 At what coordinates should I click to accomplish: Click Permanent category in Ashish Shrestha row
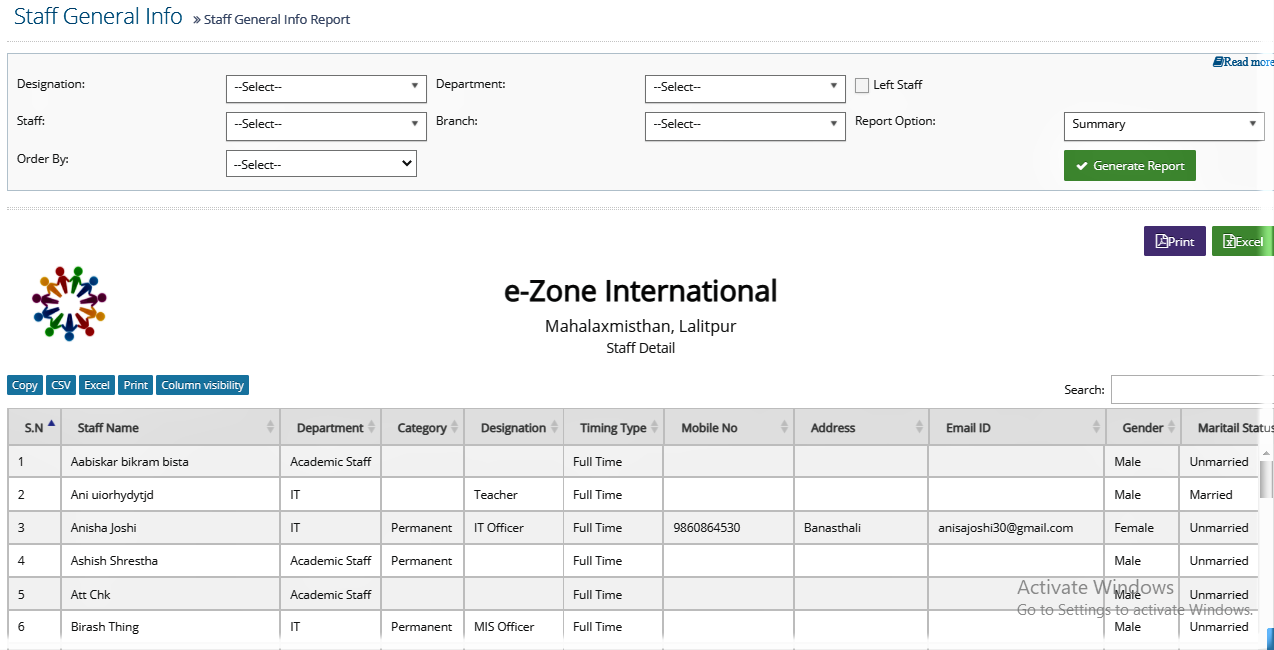[x=423, y=561]
